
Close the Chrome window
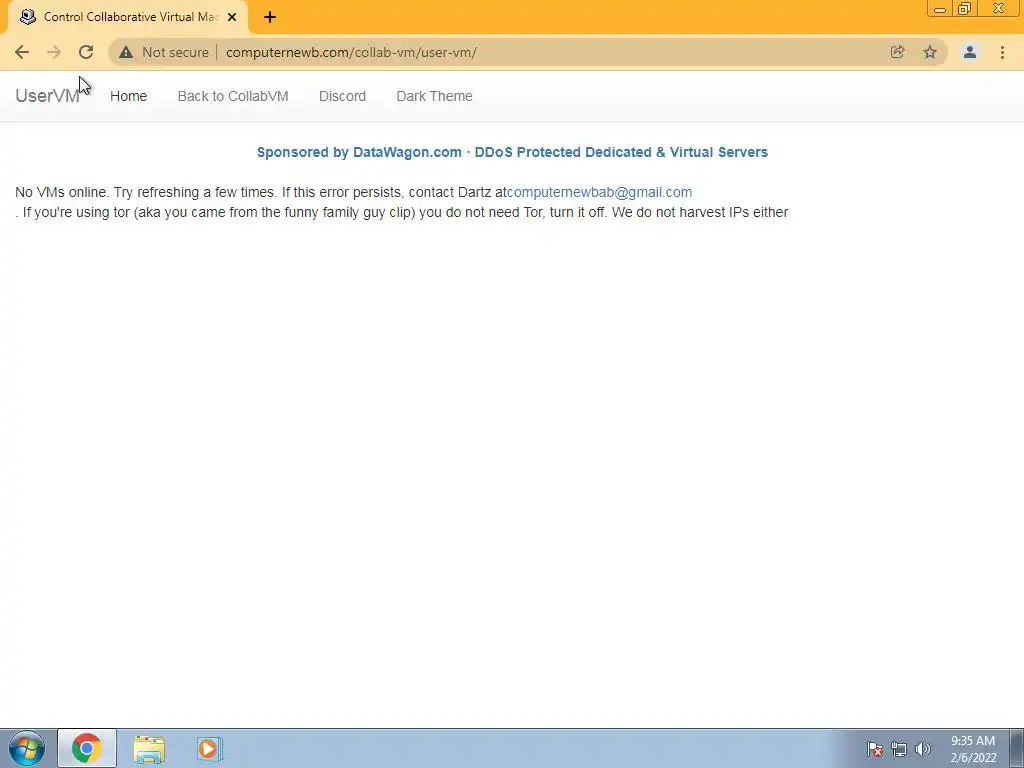pyautogui.click(x=999, y=8)
